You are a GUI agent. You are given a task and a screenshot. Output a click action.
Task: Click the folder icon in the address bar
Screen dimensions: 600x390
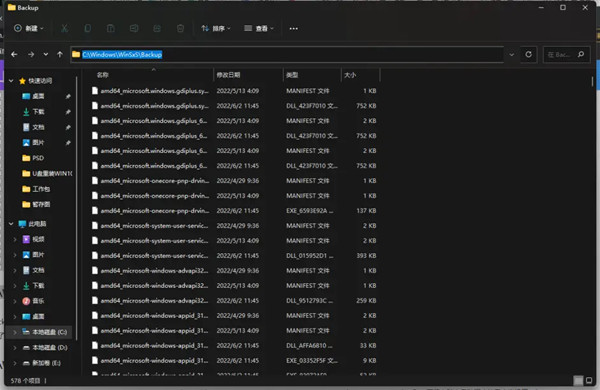pos(76,54)
